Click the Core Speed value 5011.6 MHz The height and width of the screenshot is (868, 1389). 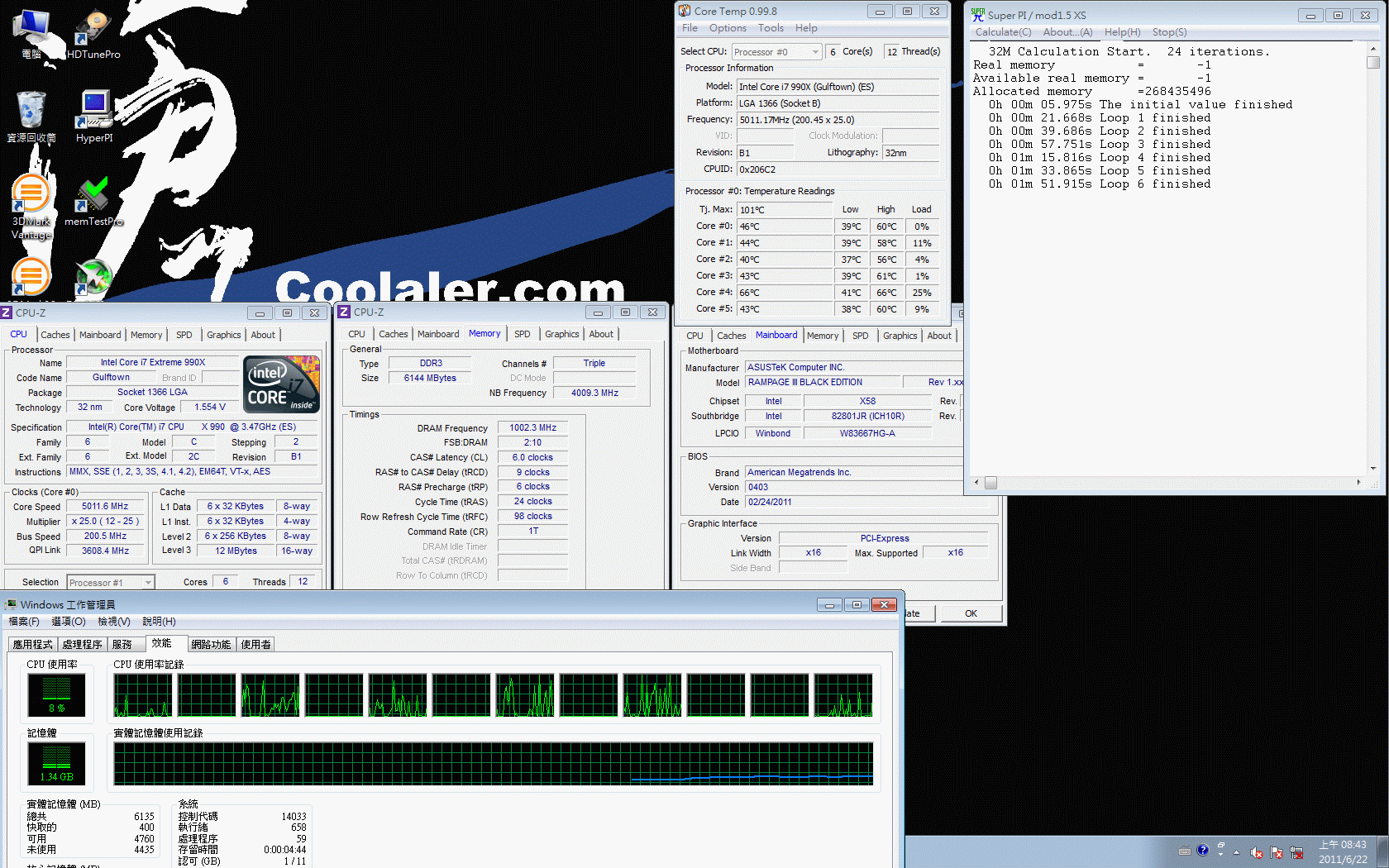pos(105,506)
